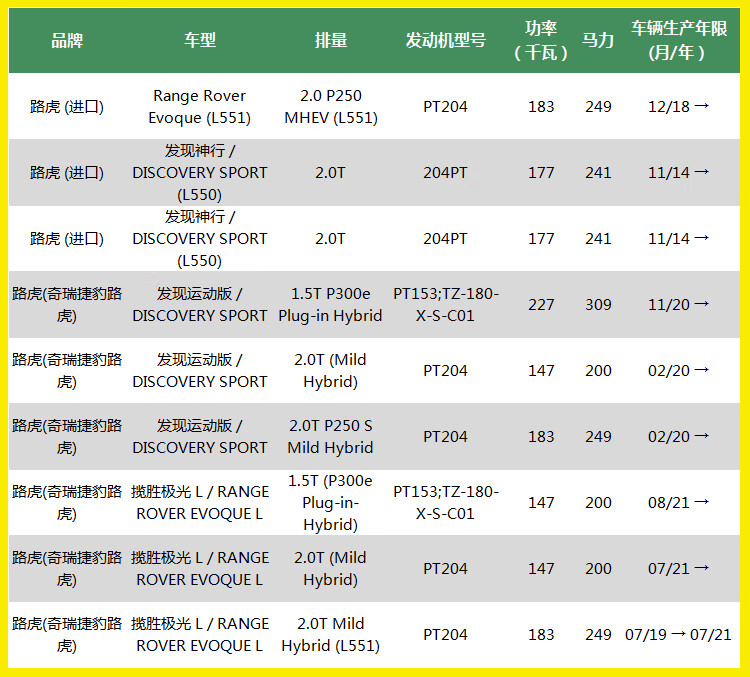
Task: Click 路虎 (进口) in the Range Rover Evoque row
Action: click(67, 107)
